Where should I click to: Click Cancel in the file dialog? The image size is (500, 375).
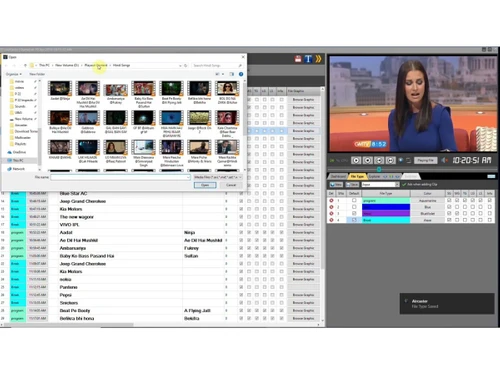[231, 185]
